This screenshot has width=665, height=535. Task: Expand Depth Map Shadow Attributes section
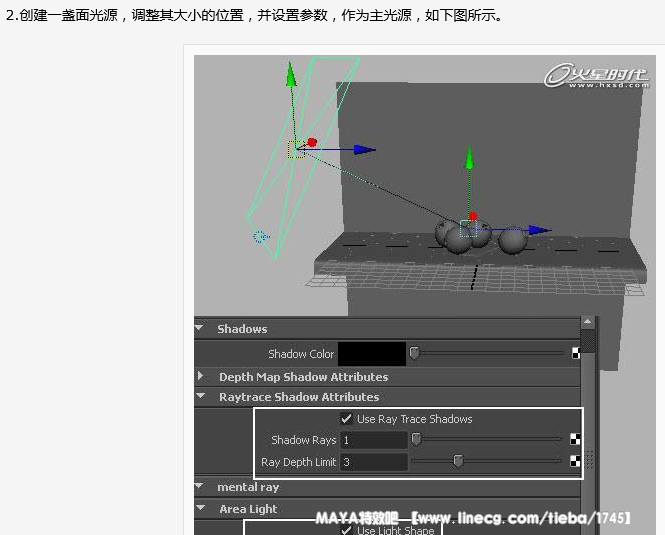pyautogui.click(x=199, y=376)
